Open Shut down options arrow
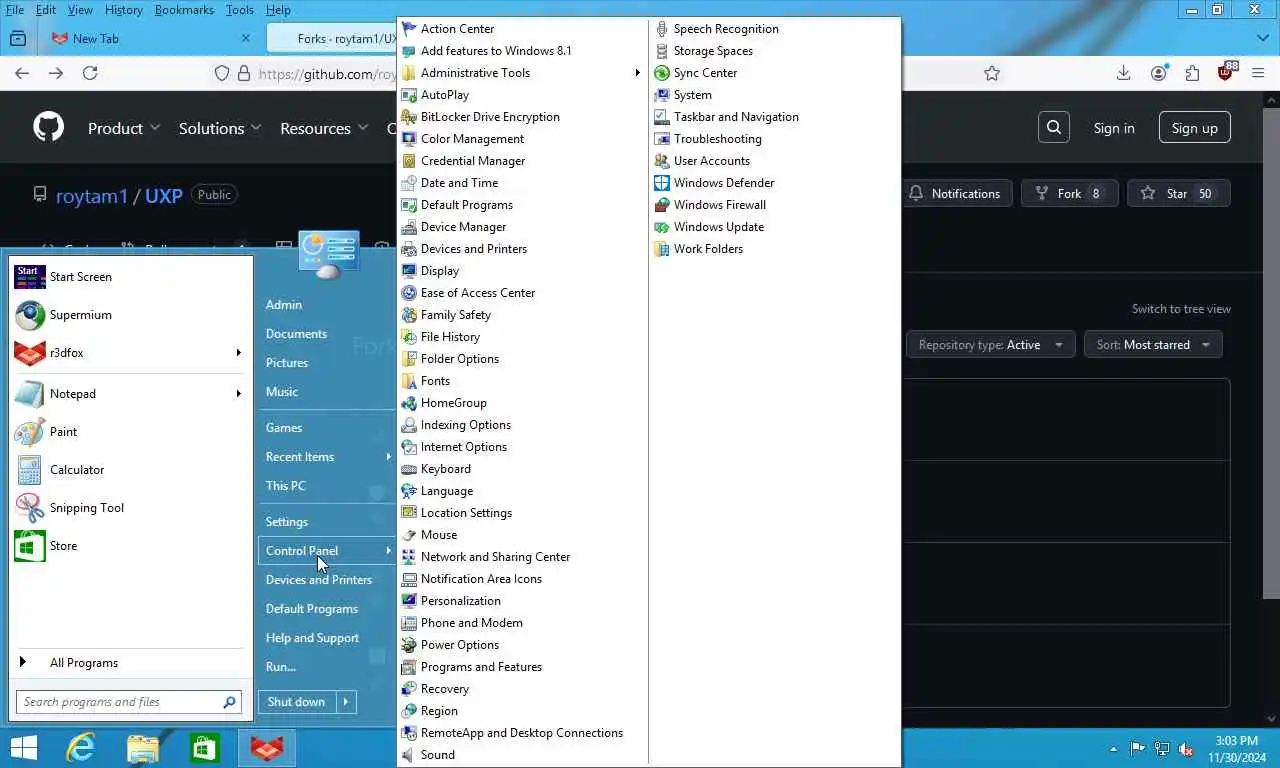 [x=345, y=702]
